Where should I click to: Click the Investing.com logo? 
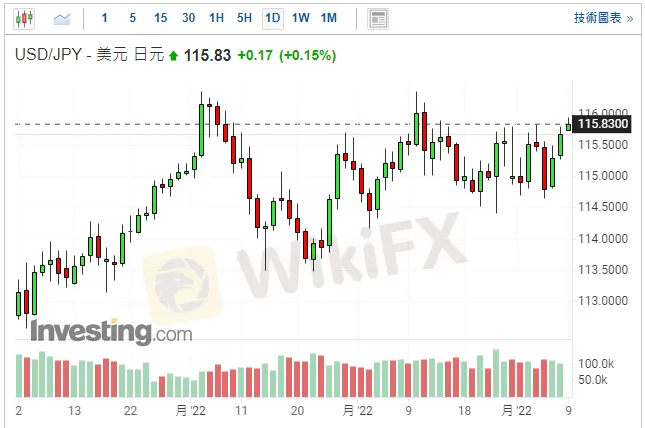click(x=111, y=331)
